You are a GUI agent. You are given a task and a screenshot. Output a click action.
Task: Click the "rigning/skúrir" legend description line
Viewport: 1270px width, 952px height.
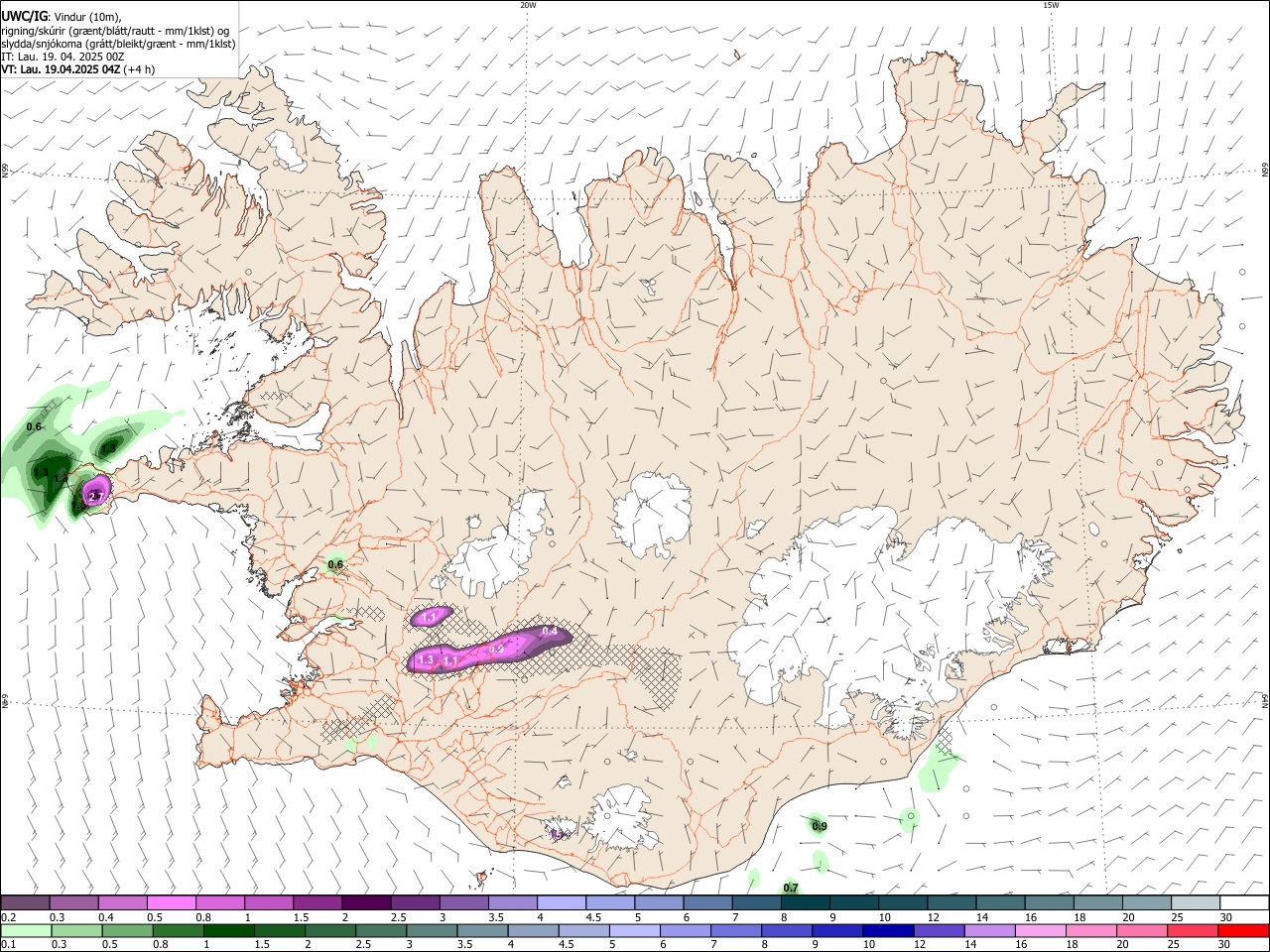(x=115, y=31)
